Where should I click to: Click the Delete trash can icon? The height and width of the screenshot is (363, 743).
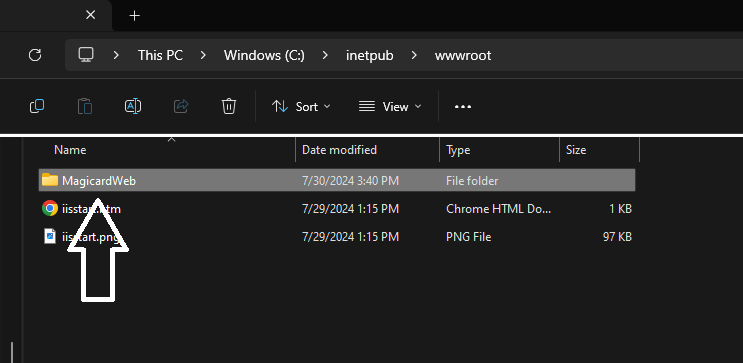[229, 106]
